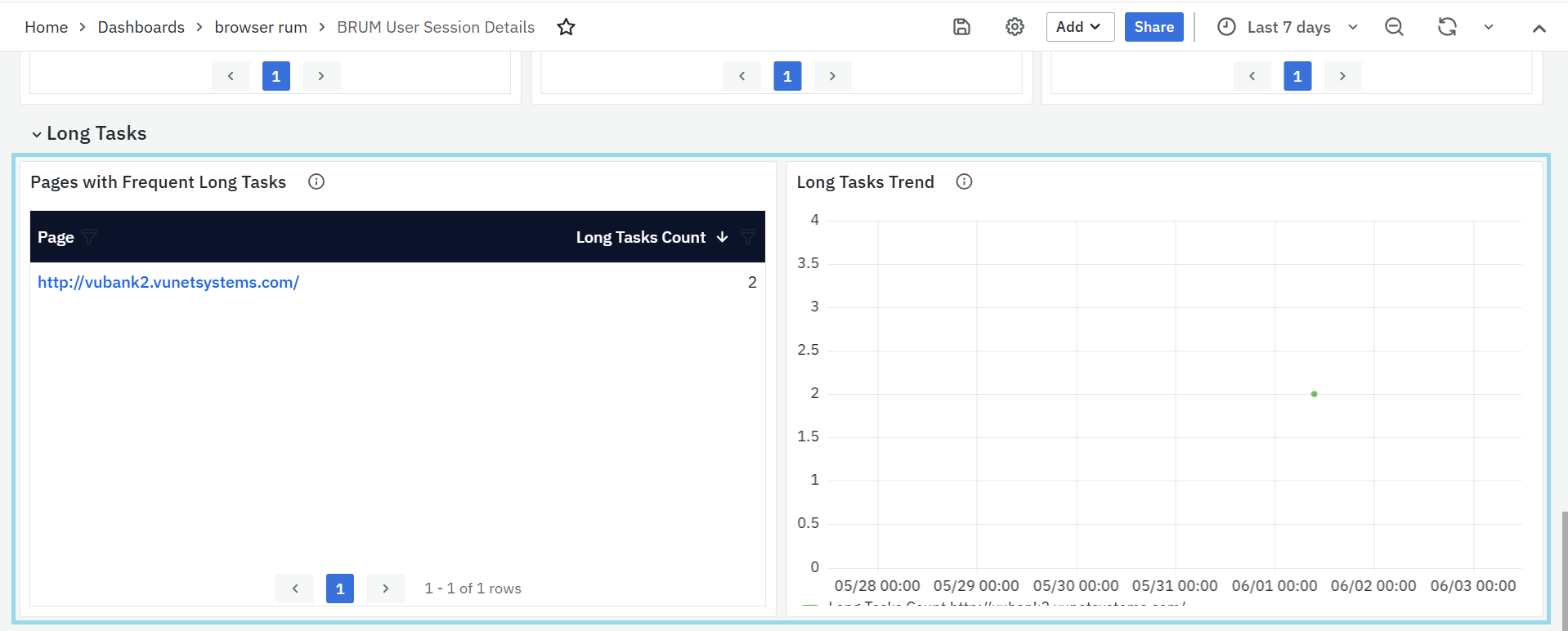Go to Dashboards breadcrumb
1568x631 pixels.
[141, 27]
